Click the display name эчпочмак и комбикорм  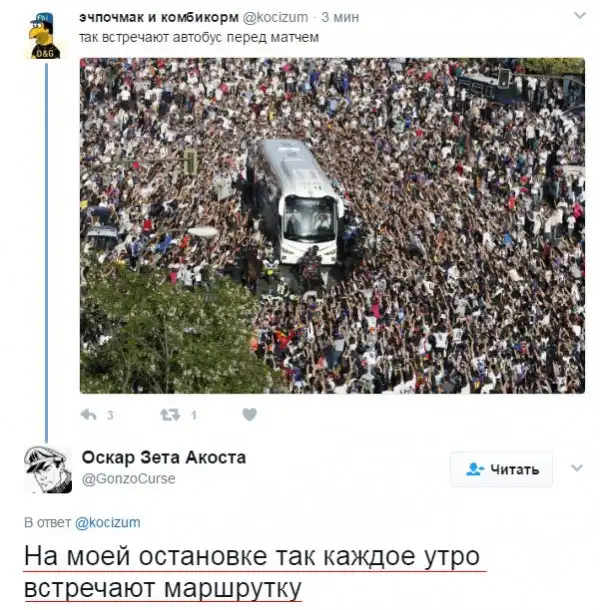pyautogui.click(x=159, y=17)
